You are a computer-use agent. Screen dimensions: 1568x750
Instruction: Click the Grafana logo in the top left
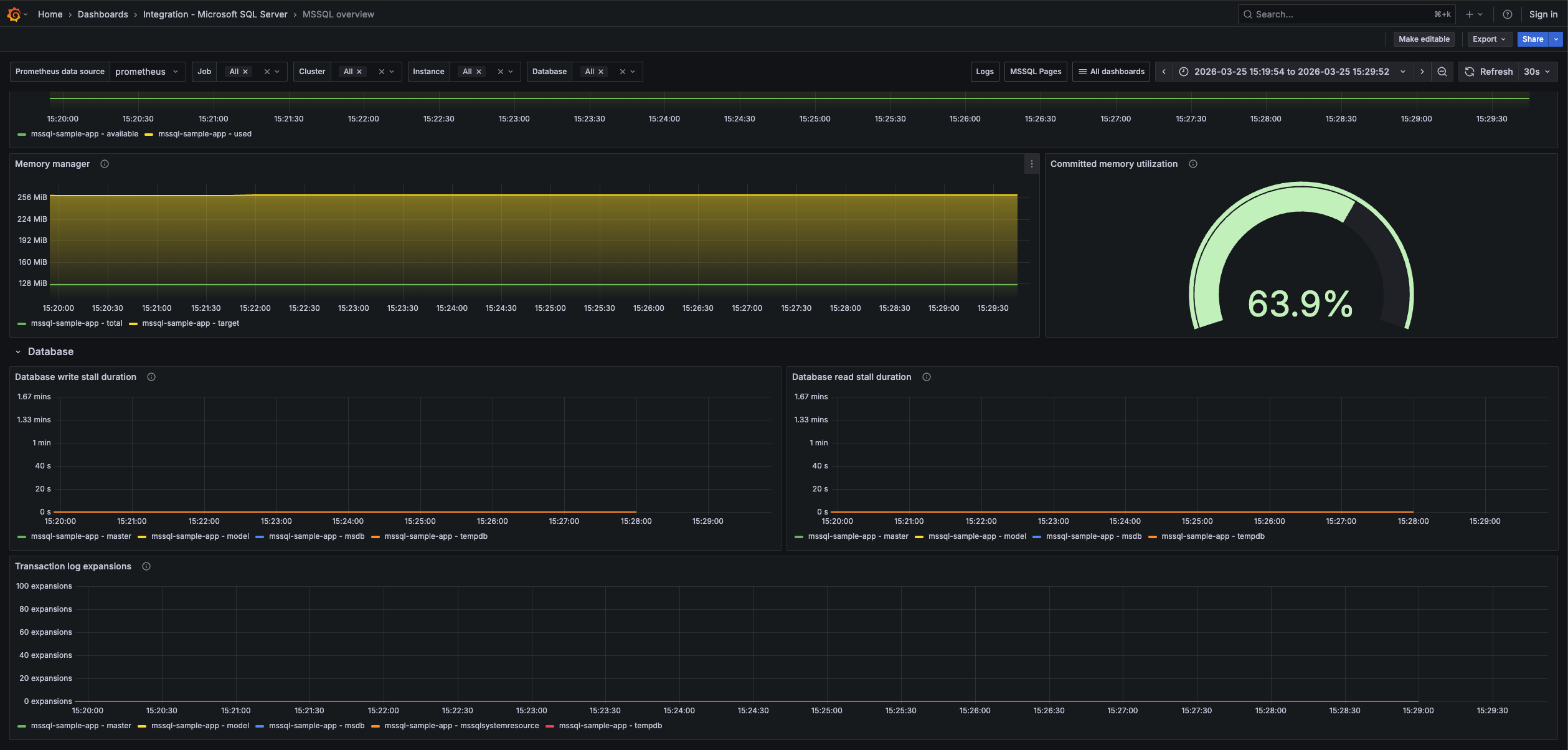coord(14,14)
